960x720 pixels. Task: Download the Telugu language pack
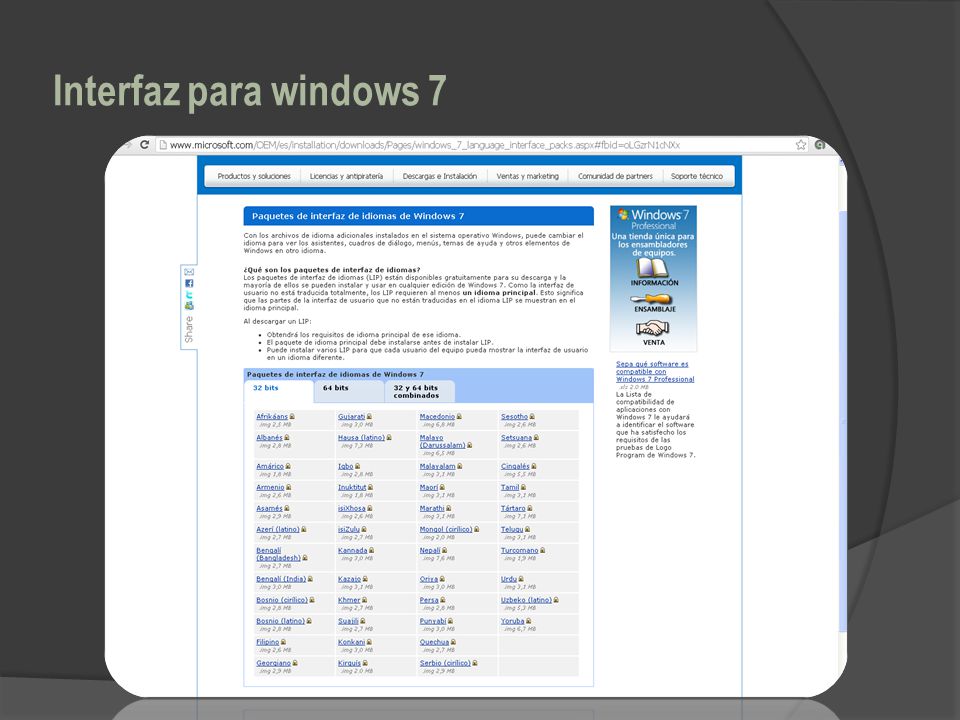(512, 530)
